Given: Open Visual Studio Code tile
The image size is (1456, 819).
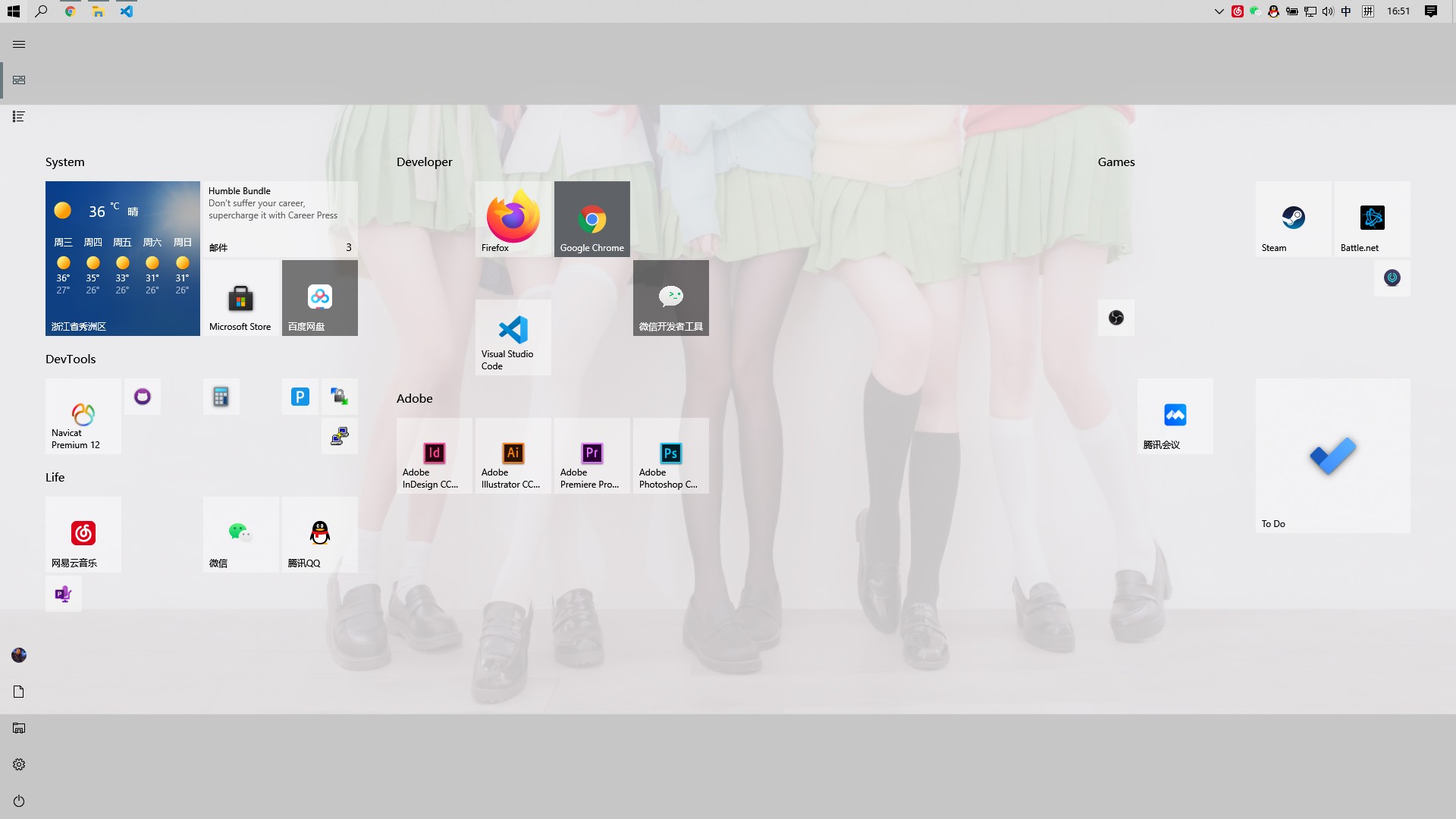Looking at the screenshot, I should tap(513, 337).
